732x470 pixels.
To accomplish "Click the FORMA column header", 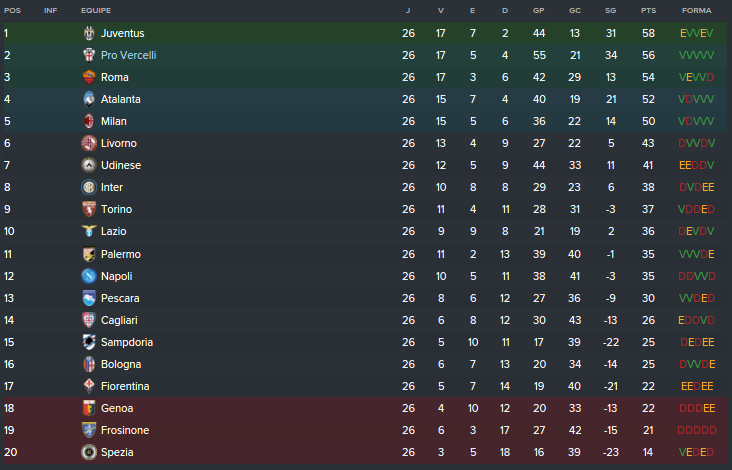I will [x=696, y=10].
